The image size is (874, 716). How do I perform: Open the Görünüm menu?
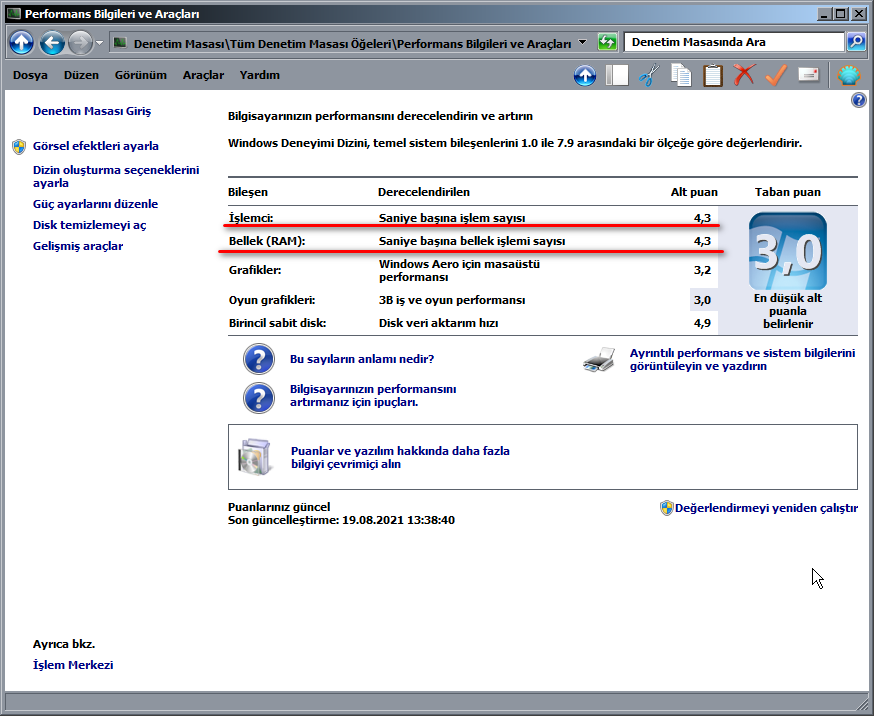pyautogui.click(x=140, y=75)
